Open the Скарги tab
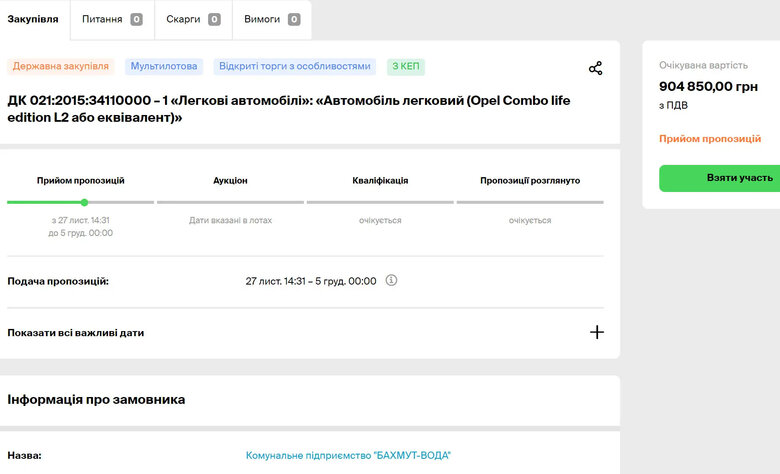780x474 pixels. 192,19
